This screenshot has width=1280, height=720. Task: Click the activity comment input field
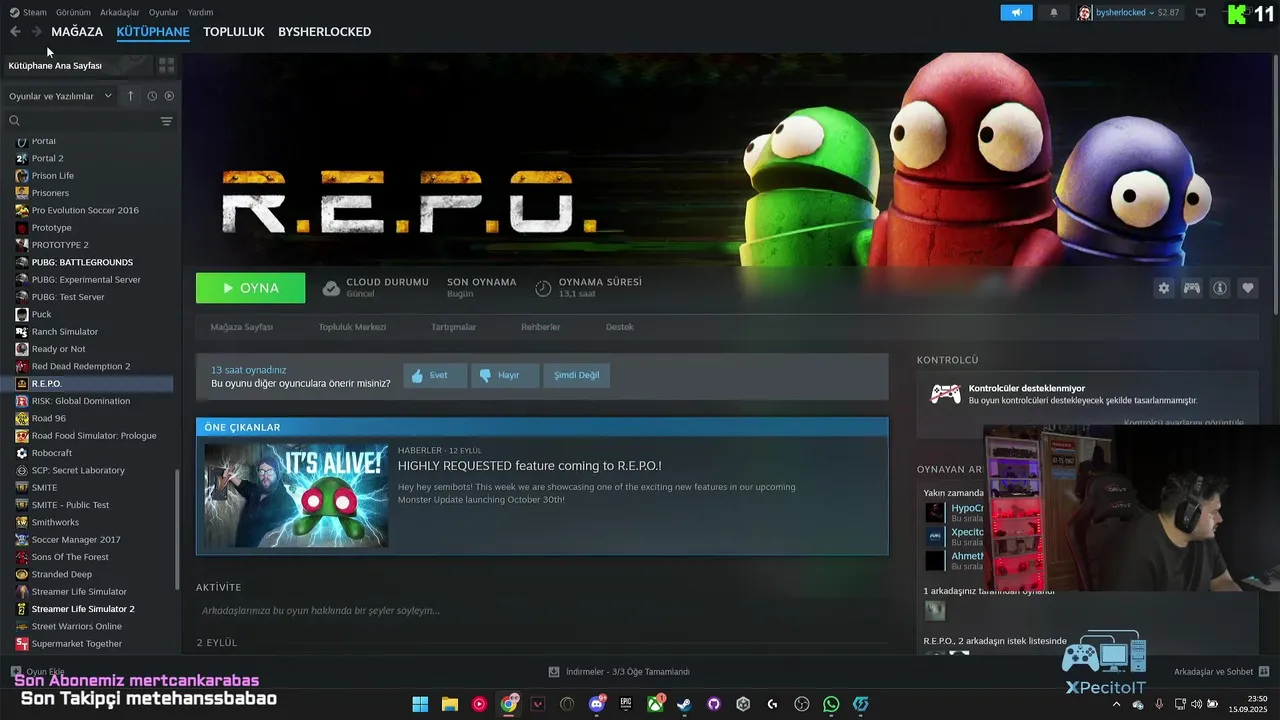click(540, 611)
